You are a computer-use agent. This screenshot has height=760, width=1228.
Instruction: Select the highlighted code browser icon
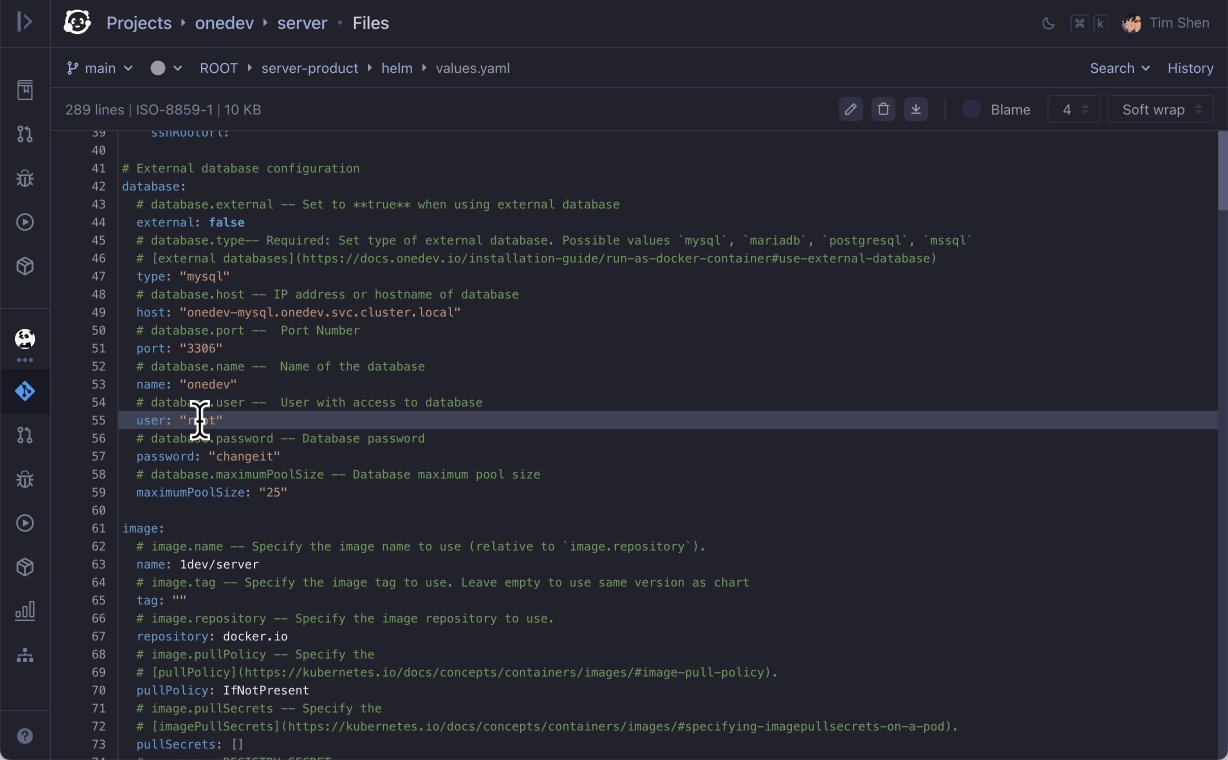click(25, 391)
